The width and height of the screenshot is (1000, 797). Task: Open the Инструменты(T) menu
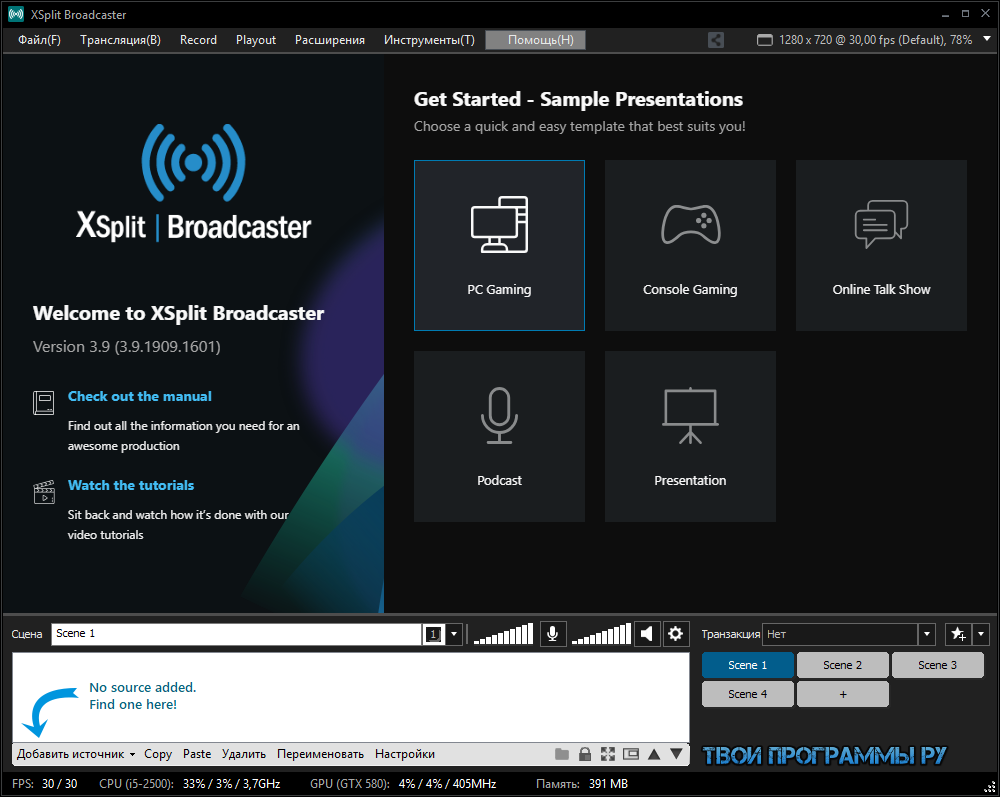429,40
